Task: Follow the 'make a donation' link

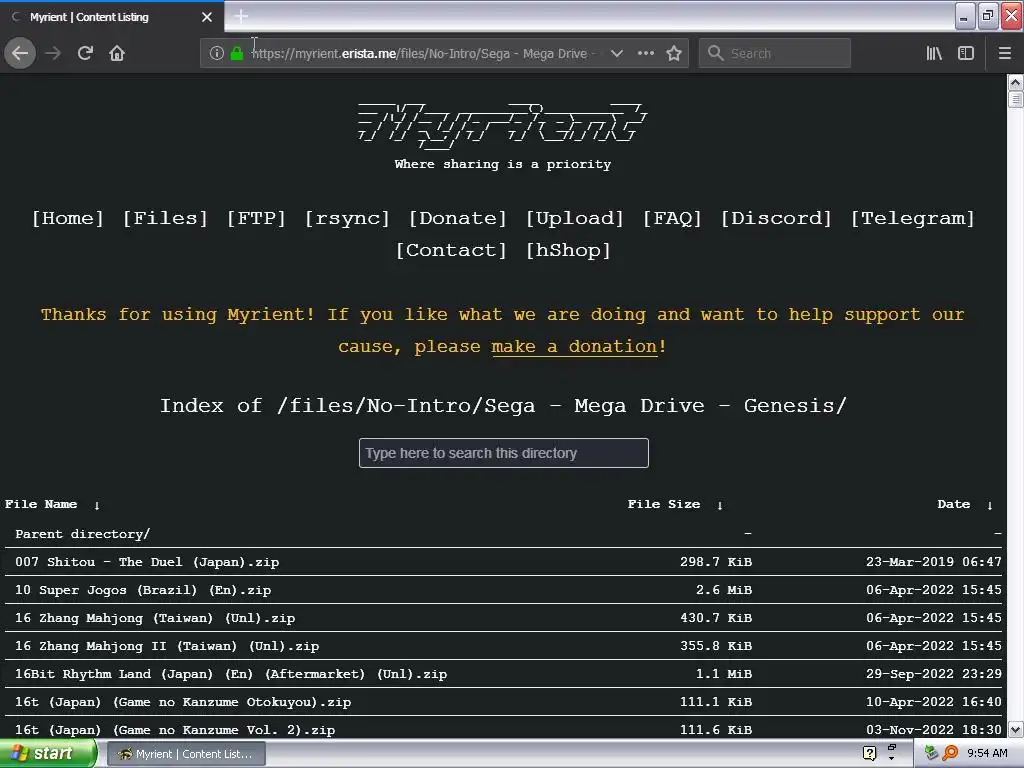Action: pos(574,347)
